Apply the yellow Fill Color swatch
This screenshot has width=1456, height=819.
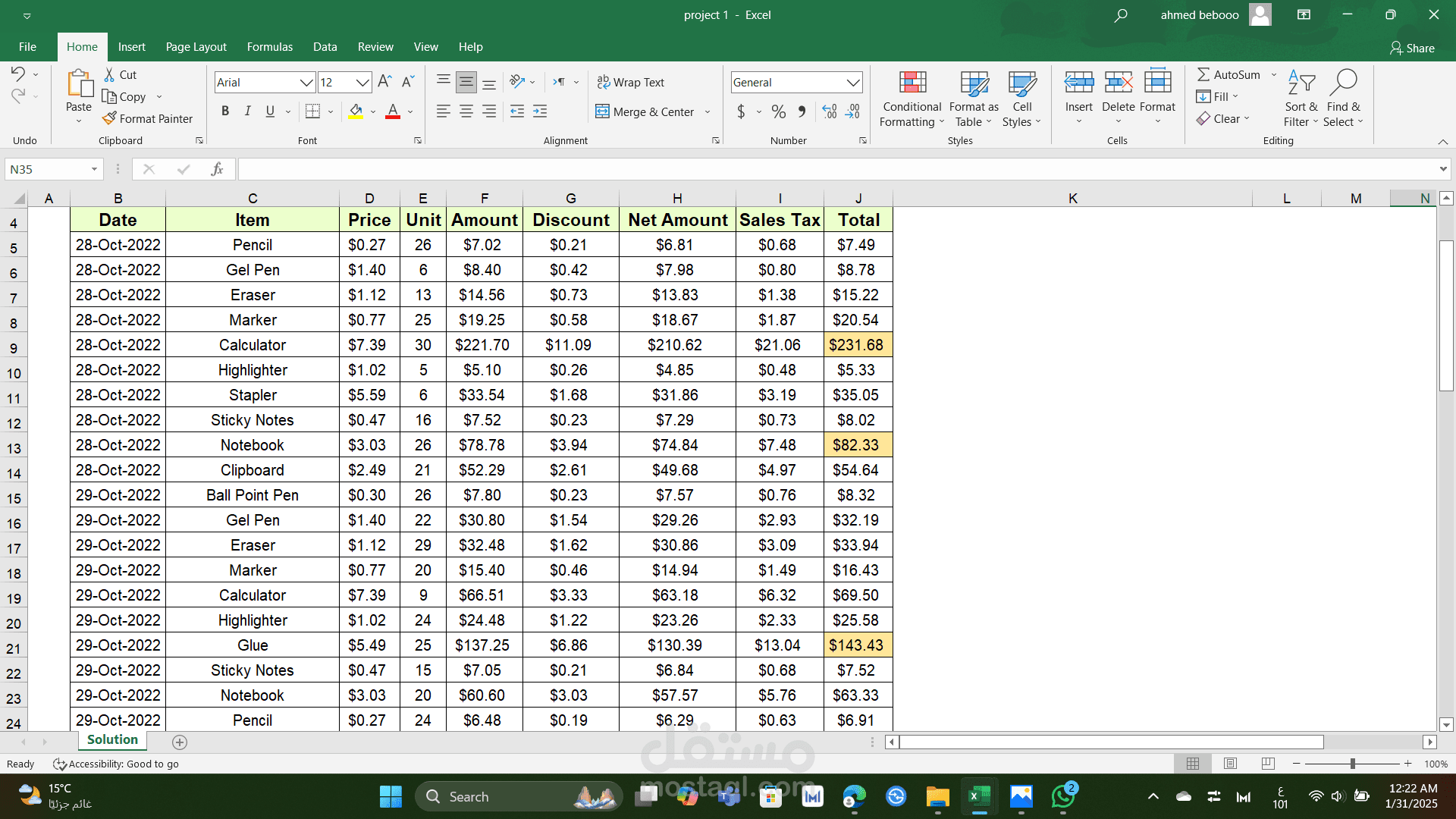coord(356,111)
